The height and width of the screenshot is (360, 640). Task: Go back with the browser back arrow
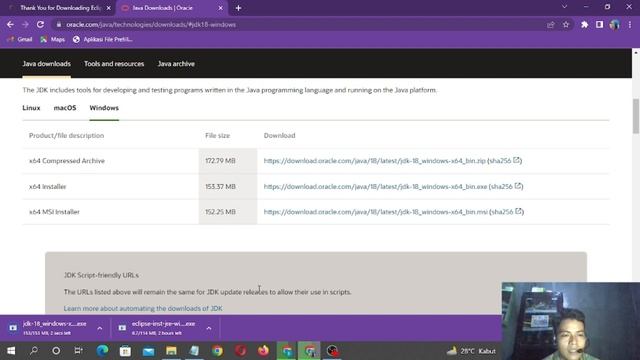point(10,24)
